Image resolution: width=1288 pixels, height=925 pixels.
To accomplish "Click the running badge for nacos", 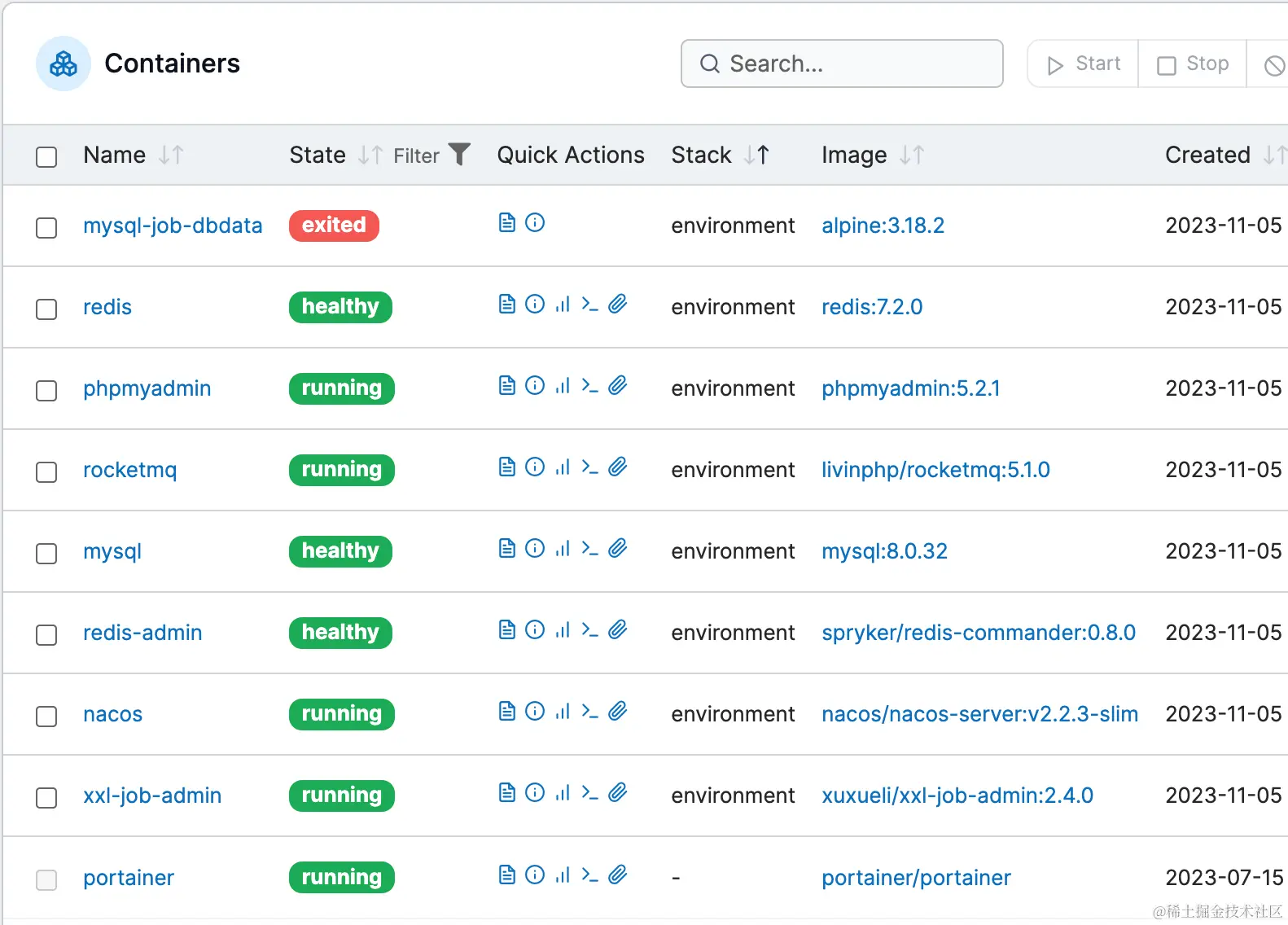I will (341, 714).
